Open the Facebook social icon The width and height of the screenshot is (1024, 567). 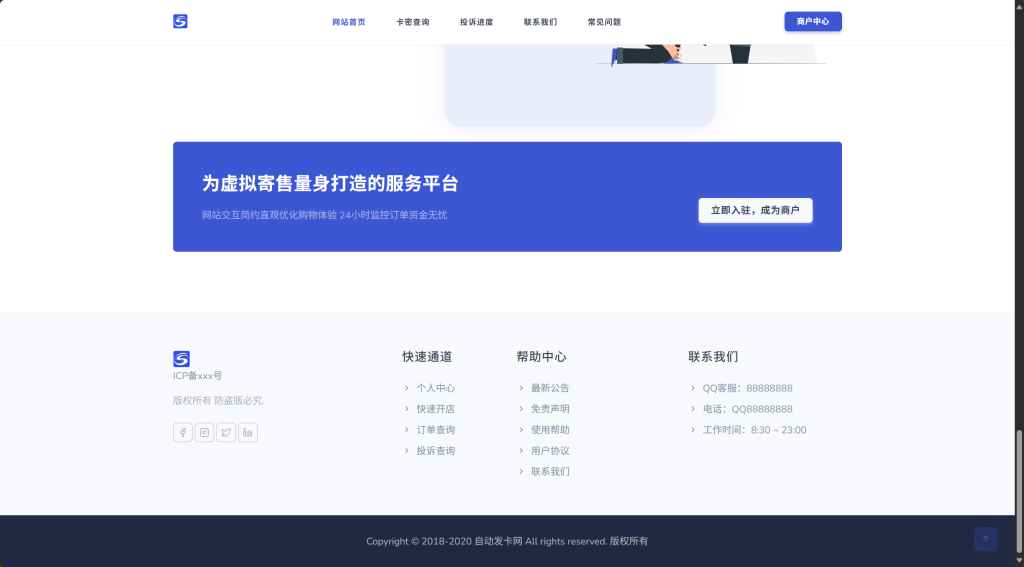coord(183,432)
